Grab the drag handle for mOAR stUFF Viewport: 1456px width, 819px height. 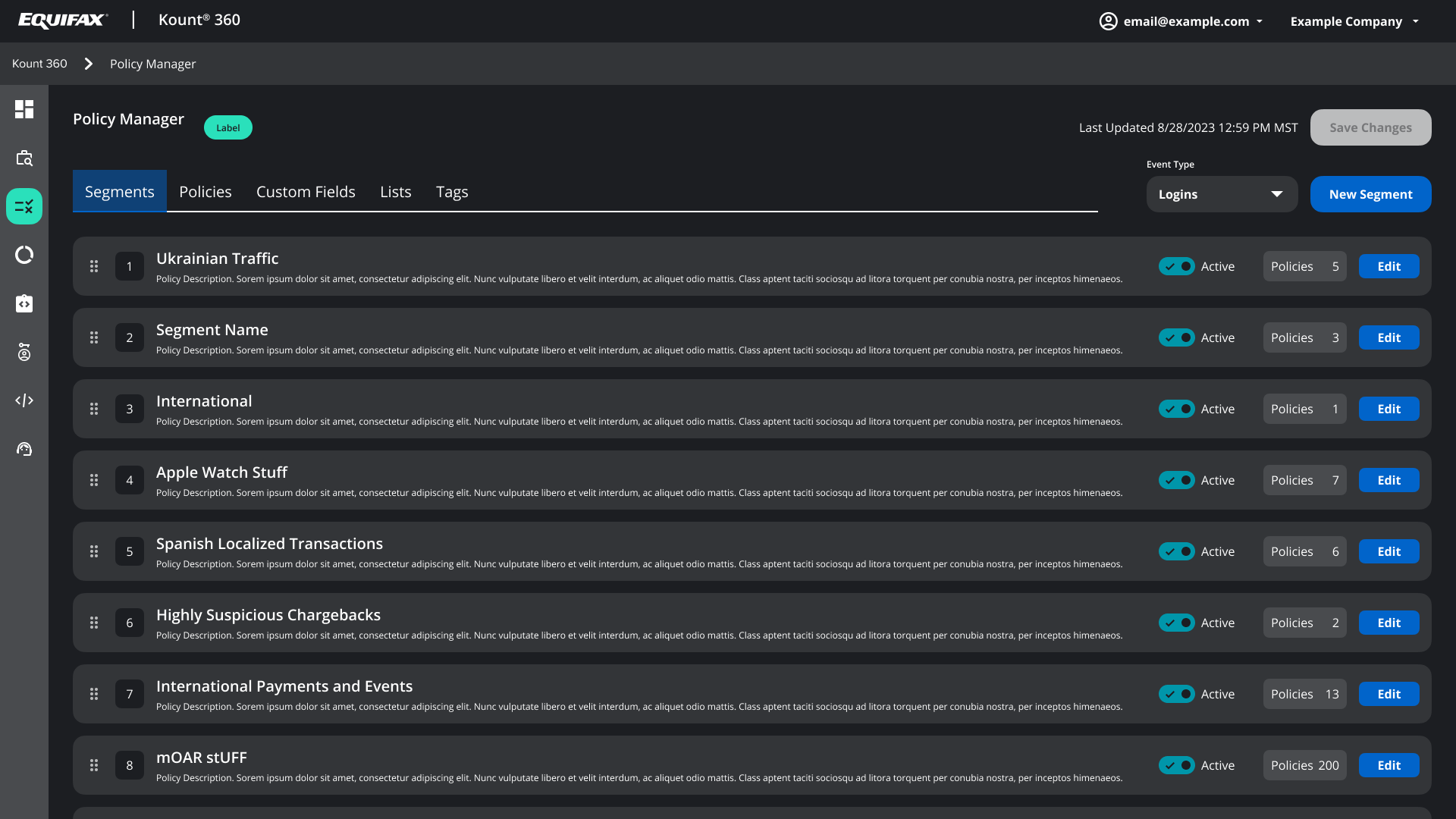(94, 765)
